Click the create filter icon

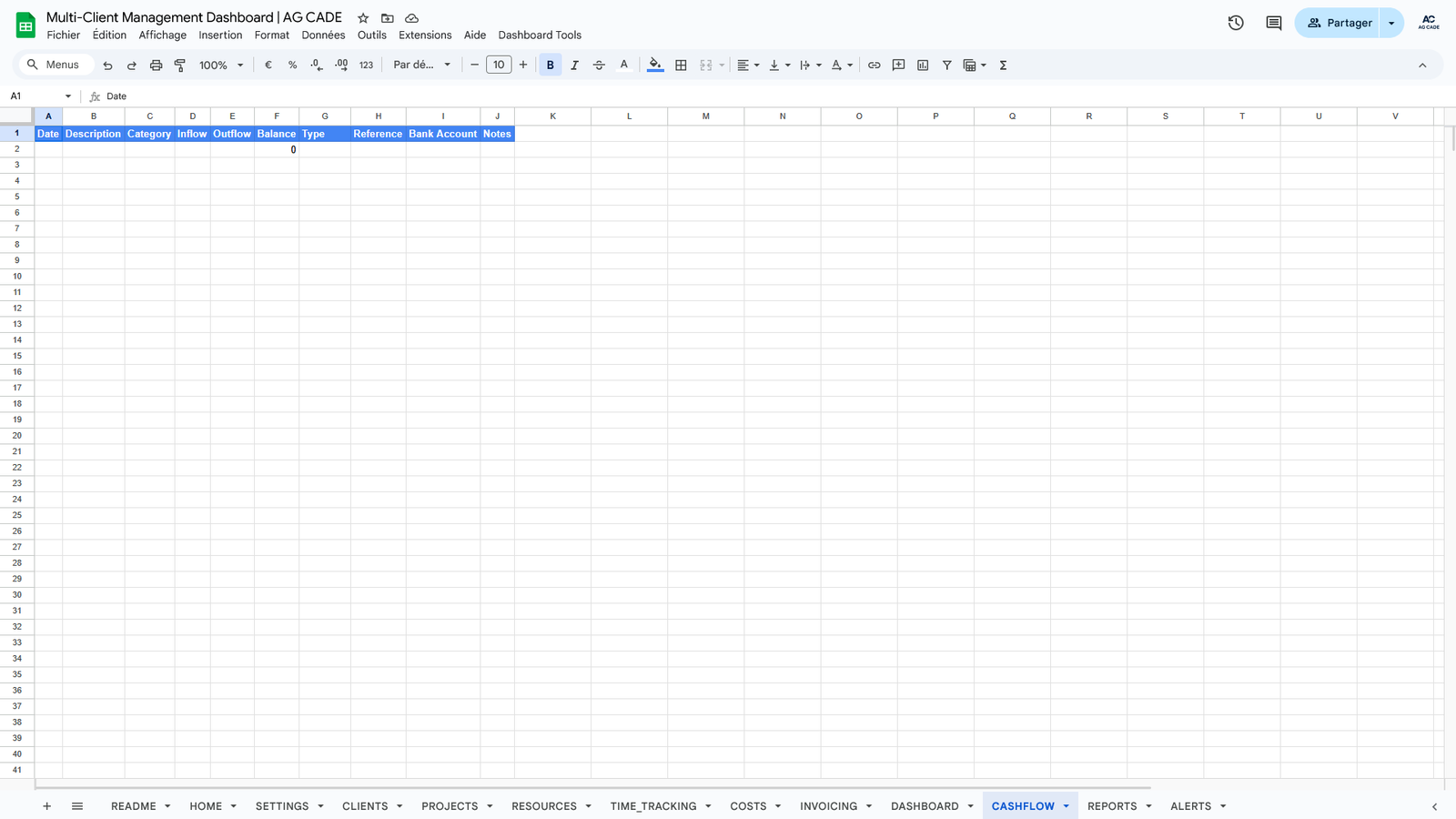946,66
